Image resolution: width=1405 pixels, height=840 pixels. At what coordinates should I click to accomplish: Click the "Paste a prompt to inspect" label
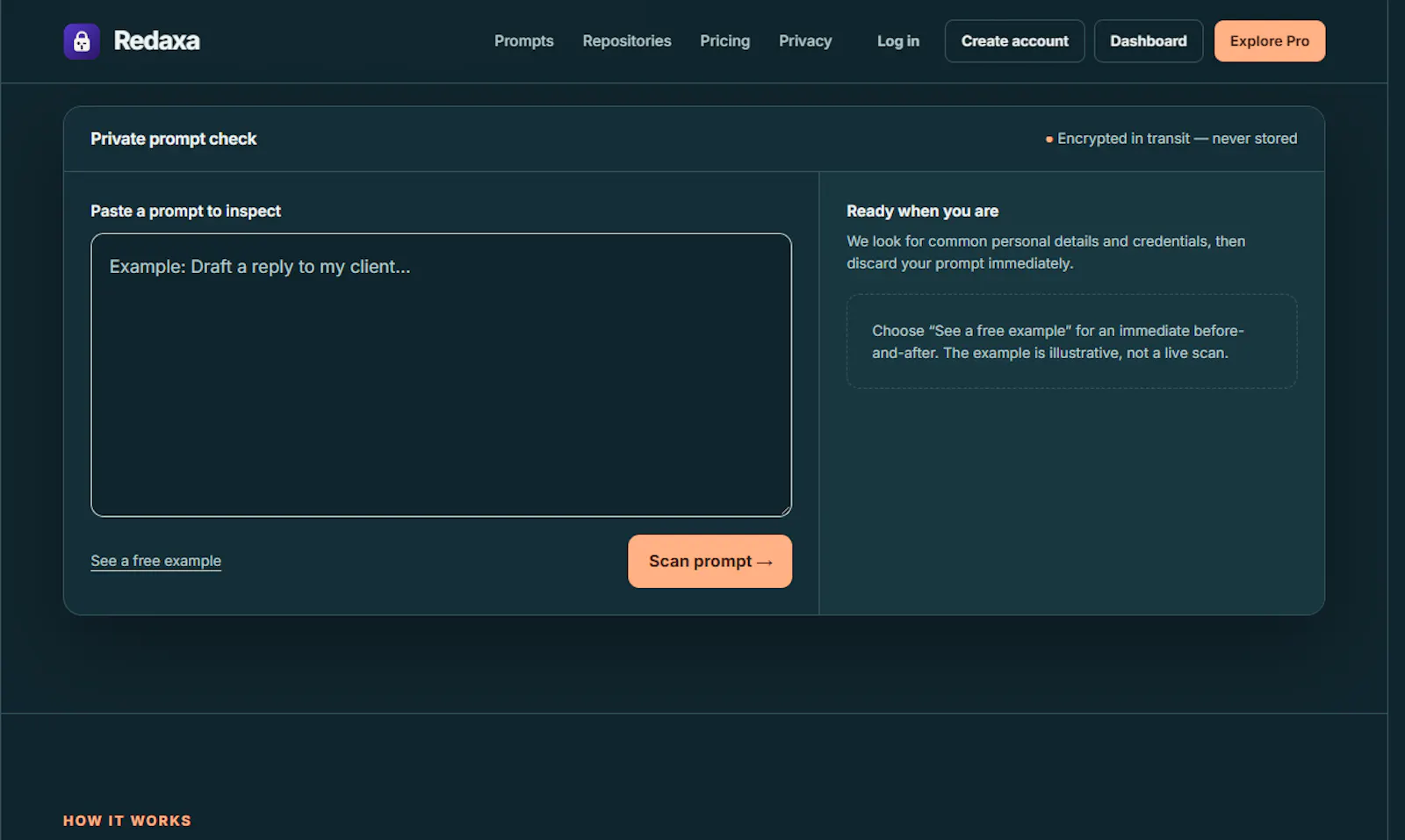186,212
